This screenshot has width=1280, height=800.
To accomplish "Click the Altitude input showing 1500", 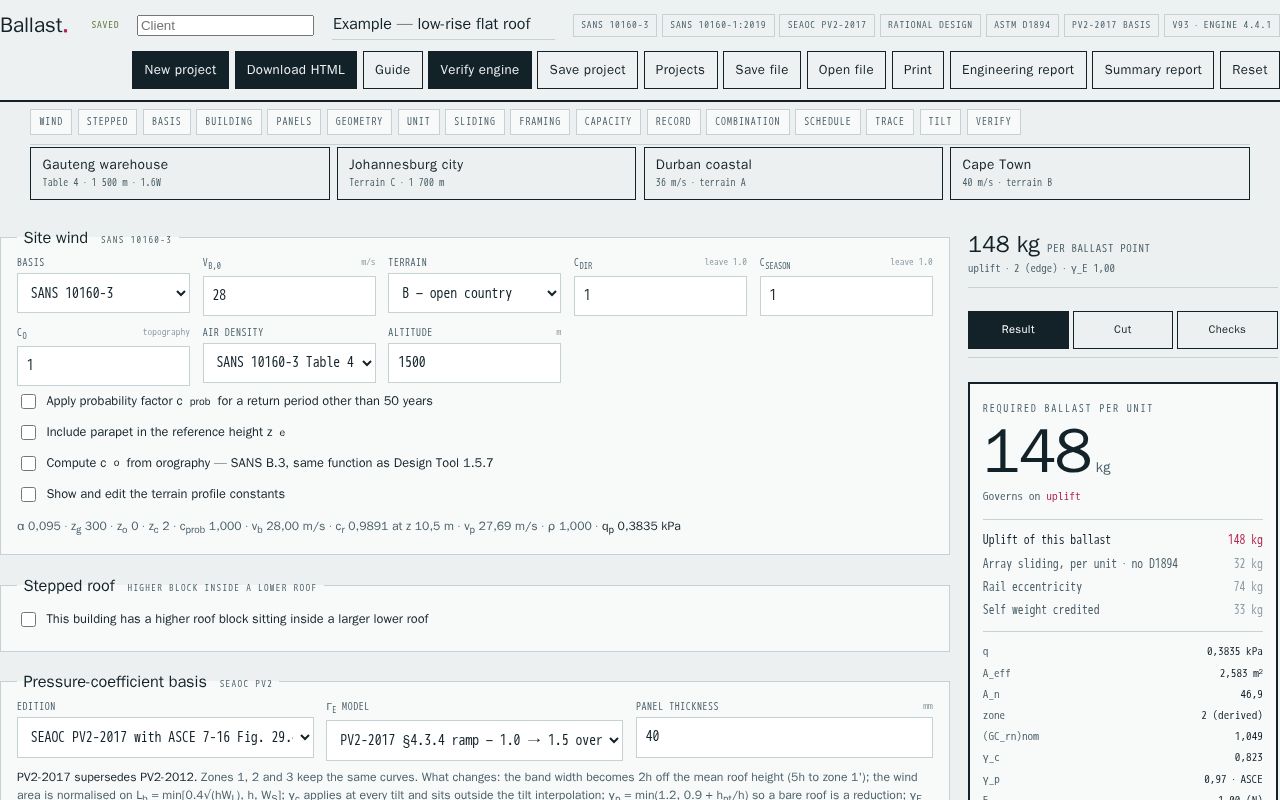I will click(x=474, y=362).
